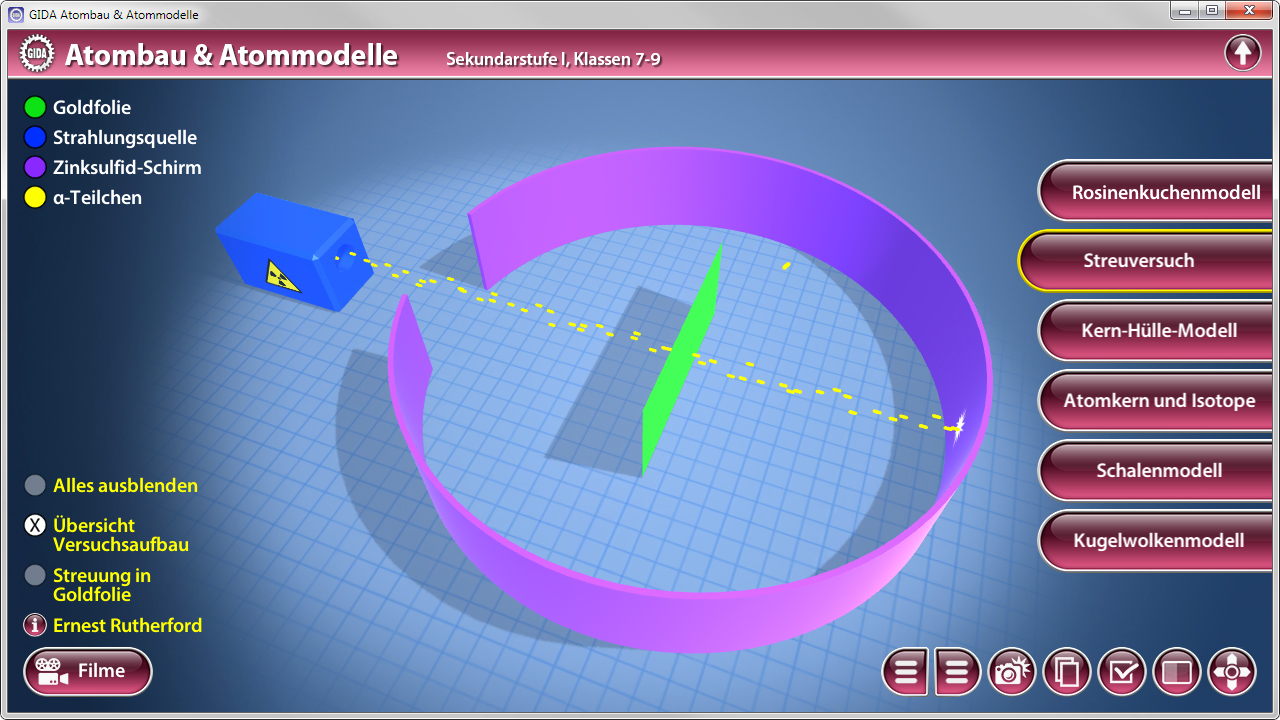Click the four-arrow navigation control icon
The image size is (1280, 720).
tap(1232, 672)
